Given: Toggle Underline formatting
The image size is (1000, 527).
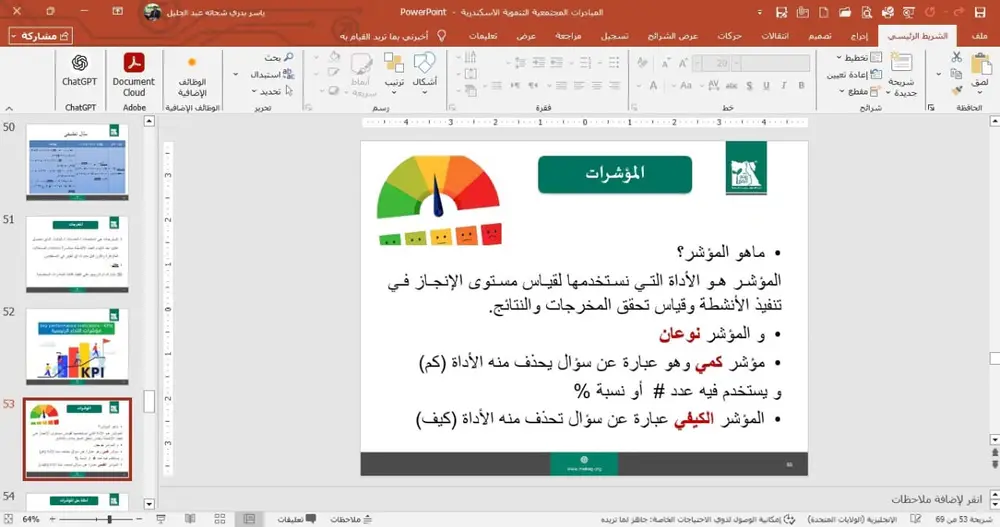Looking at the screenshot, I should click(x=766, y=85).
